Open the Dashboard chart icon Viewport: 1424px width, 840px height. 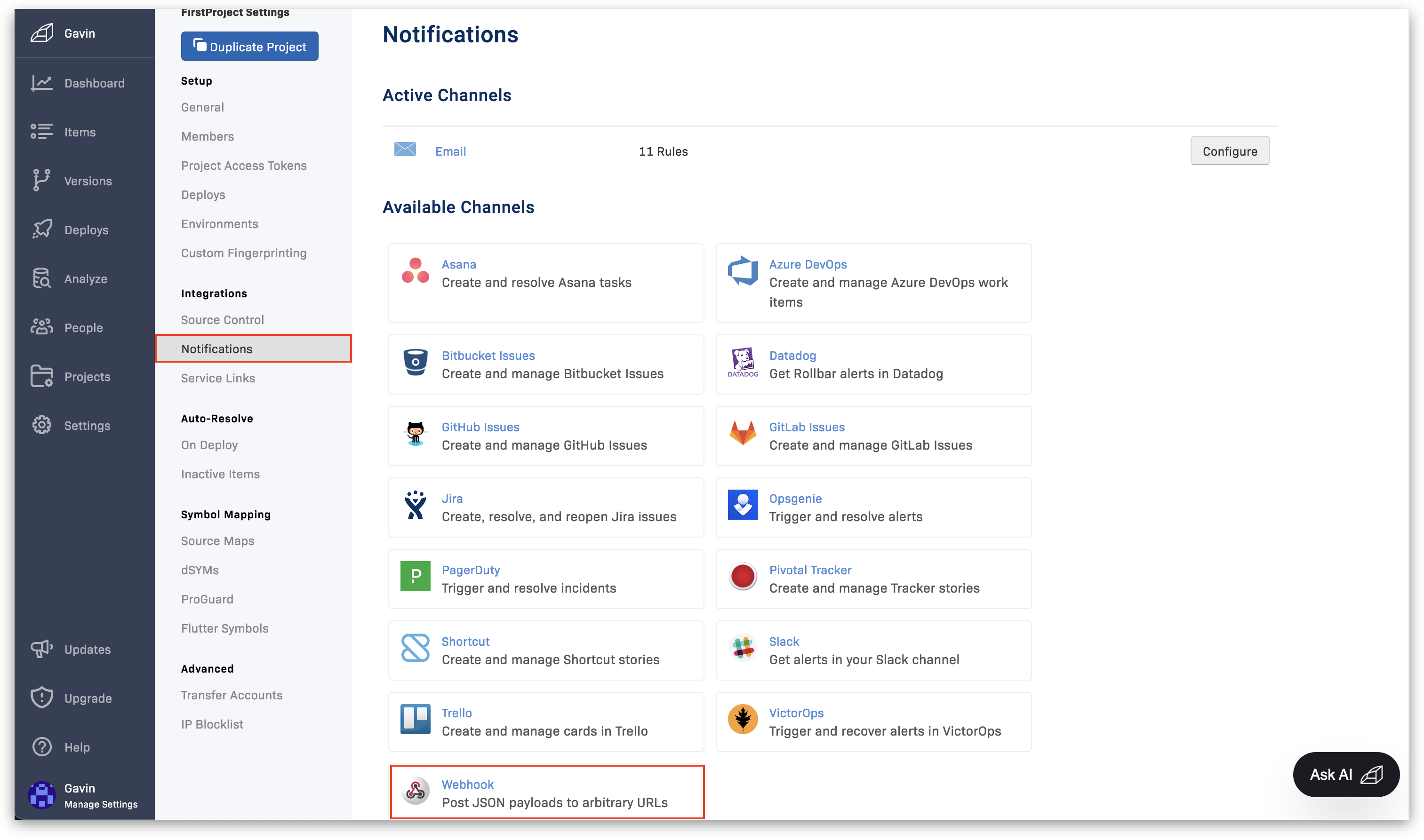tap(42, 83)
